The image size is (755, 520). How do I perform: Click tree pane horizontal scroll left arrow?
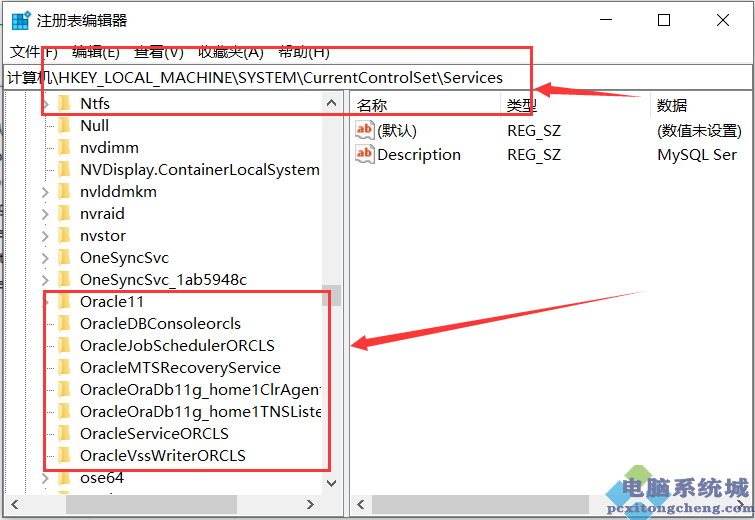point(14,504)
